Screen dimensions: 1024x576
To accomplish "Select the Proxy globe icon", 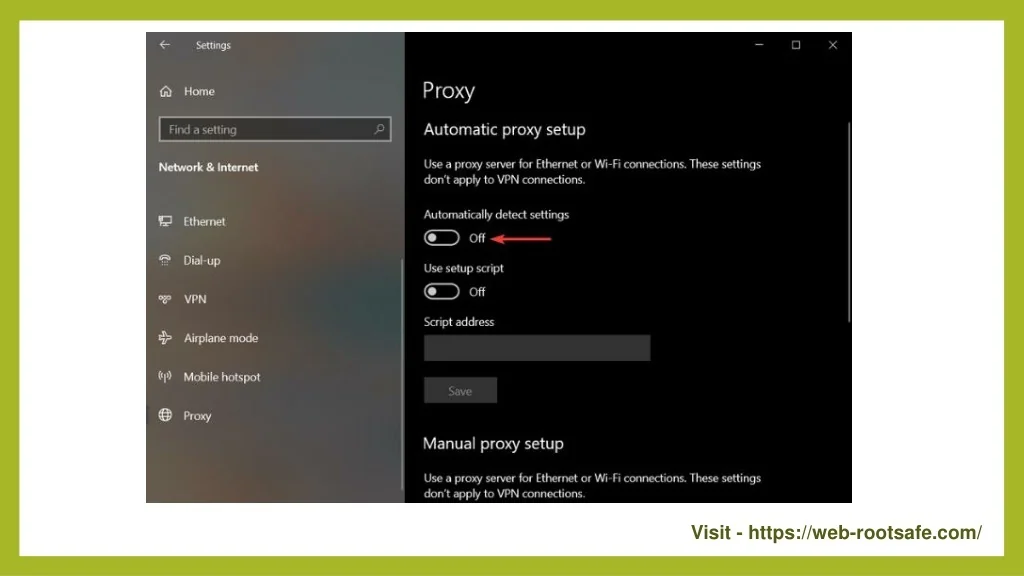I will [166, 416].
